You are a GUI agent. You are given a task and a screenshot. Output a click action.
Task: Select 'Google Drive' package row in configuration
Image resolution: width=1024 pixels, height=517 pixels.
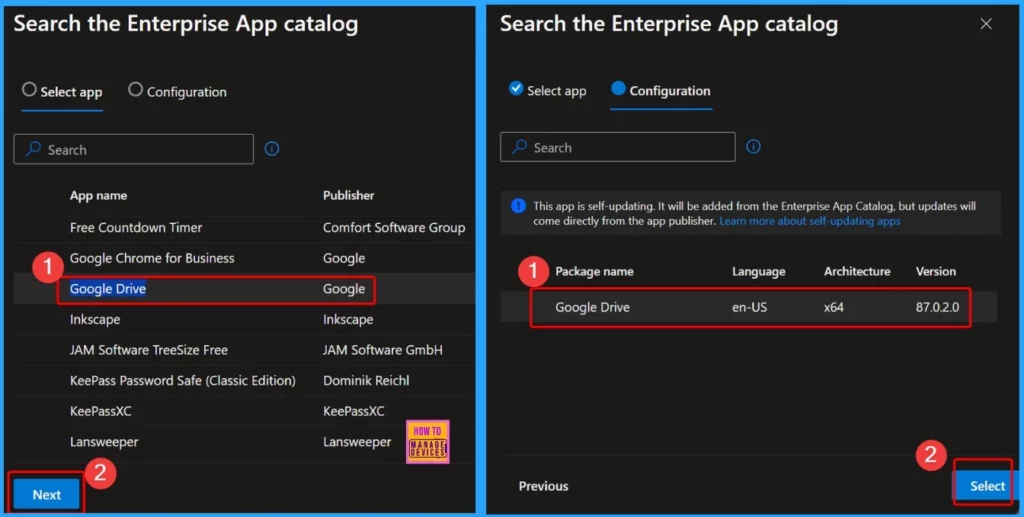748,307
